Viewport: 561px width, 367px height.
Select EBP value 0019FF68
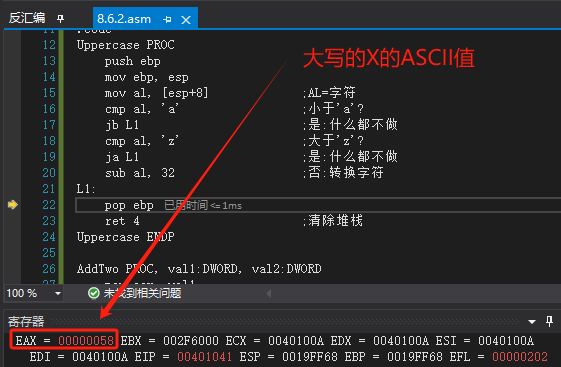pyautogui.click(x=415, y=357)
